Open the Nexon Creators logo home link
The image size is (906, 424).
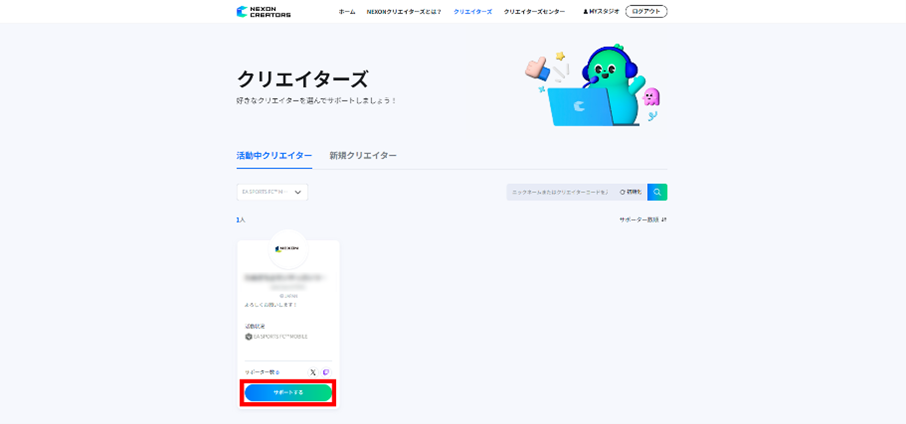[x=263, y=12]
